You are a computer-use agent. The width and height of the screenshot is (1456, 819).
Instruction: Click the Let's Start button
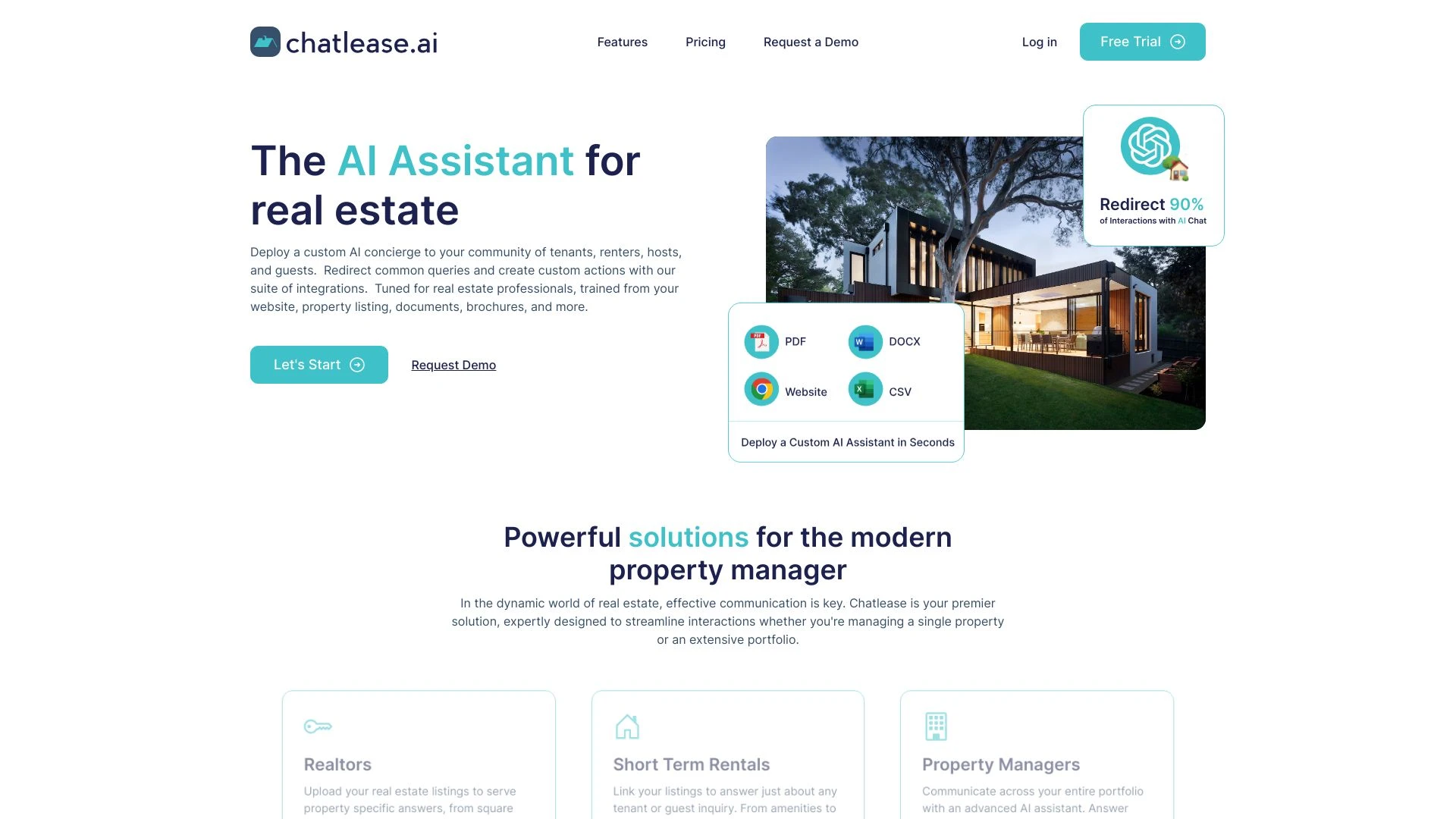(x=319, y=364)
